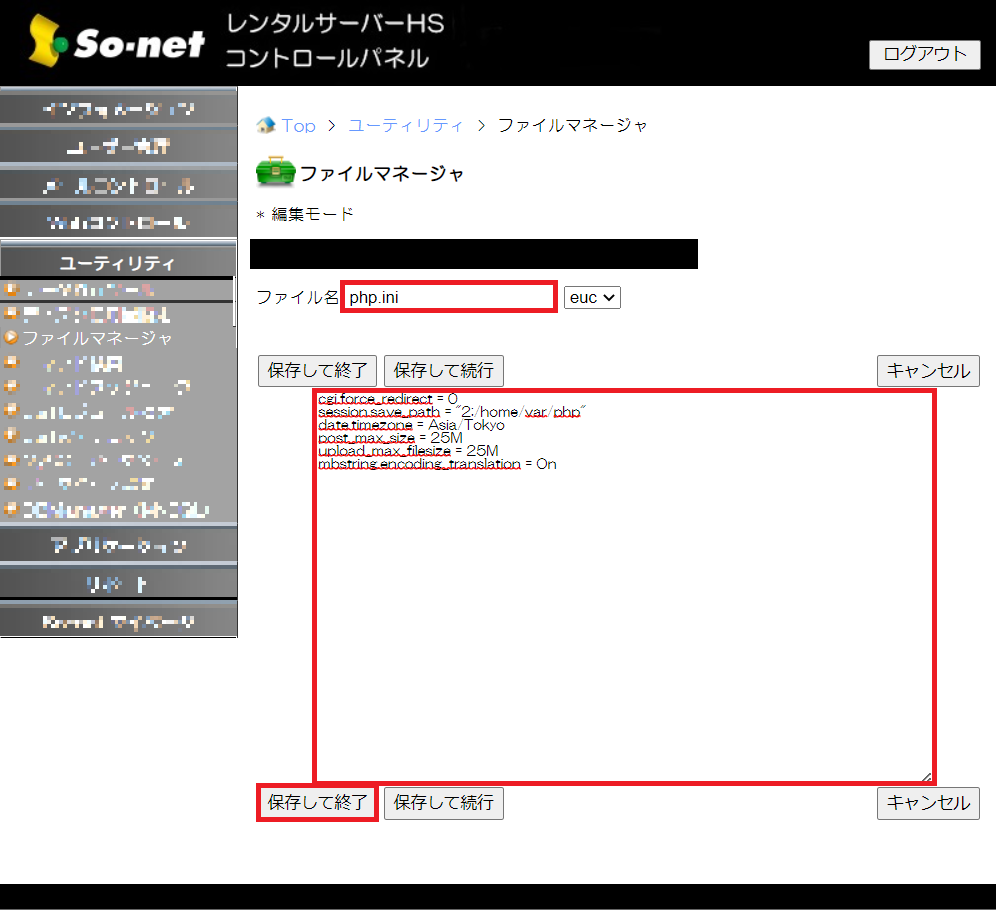The image size is (996, 910).
Task: Click the home icon in the breadcrumb
Action: [265, 125]
